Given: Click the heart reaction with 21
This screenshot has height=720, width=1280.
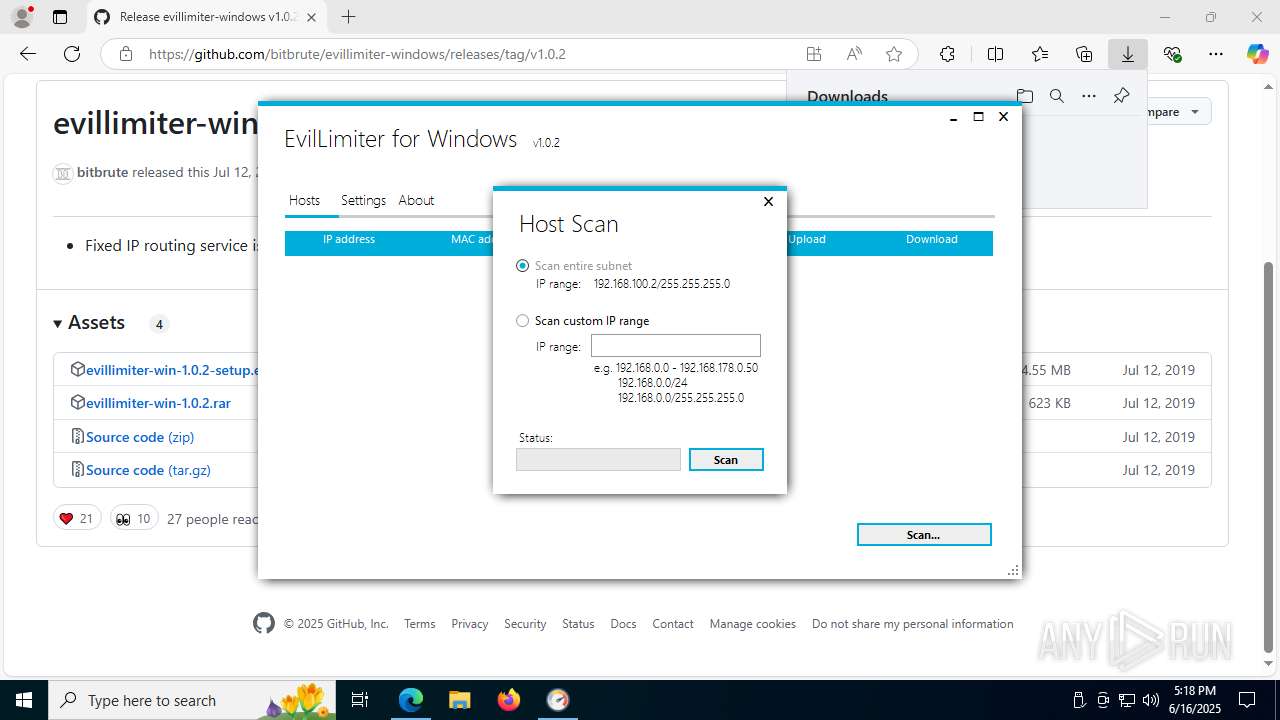Looking at the screenshot, I should [x=77, y=518].
